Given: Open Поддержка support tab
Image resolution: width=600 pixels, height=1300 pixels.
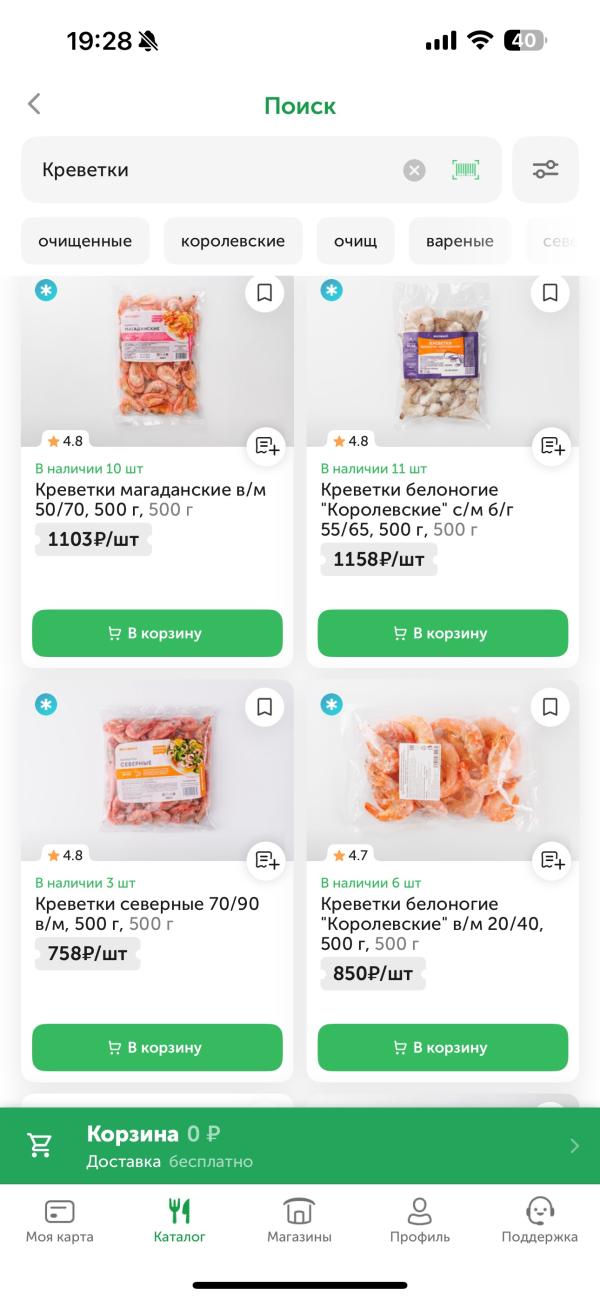Looking at the screenshot, I should (540, 1220).
